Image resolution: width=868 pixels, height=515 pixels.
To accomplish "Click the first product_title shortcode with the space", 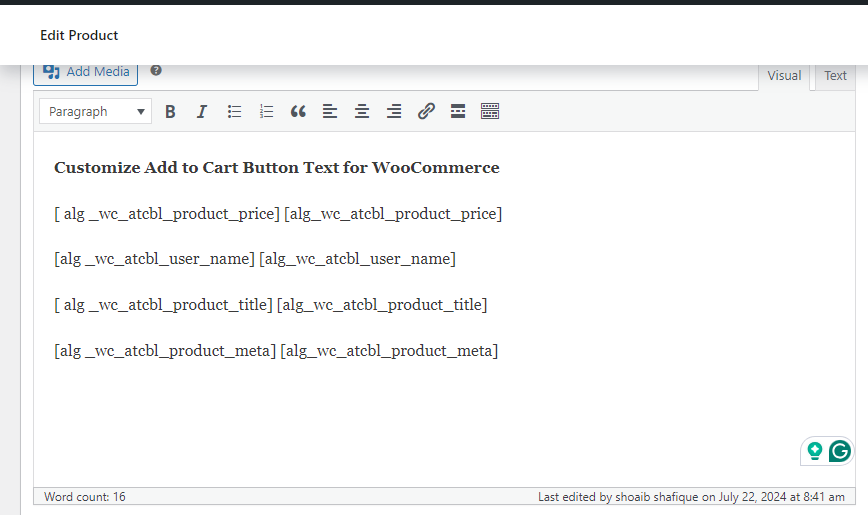I will pyautogui.click(x=163, y=305).
